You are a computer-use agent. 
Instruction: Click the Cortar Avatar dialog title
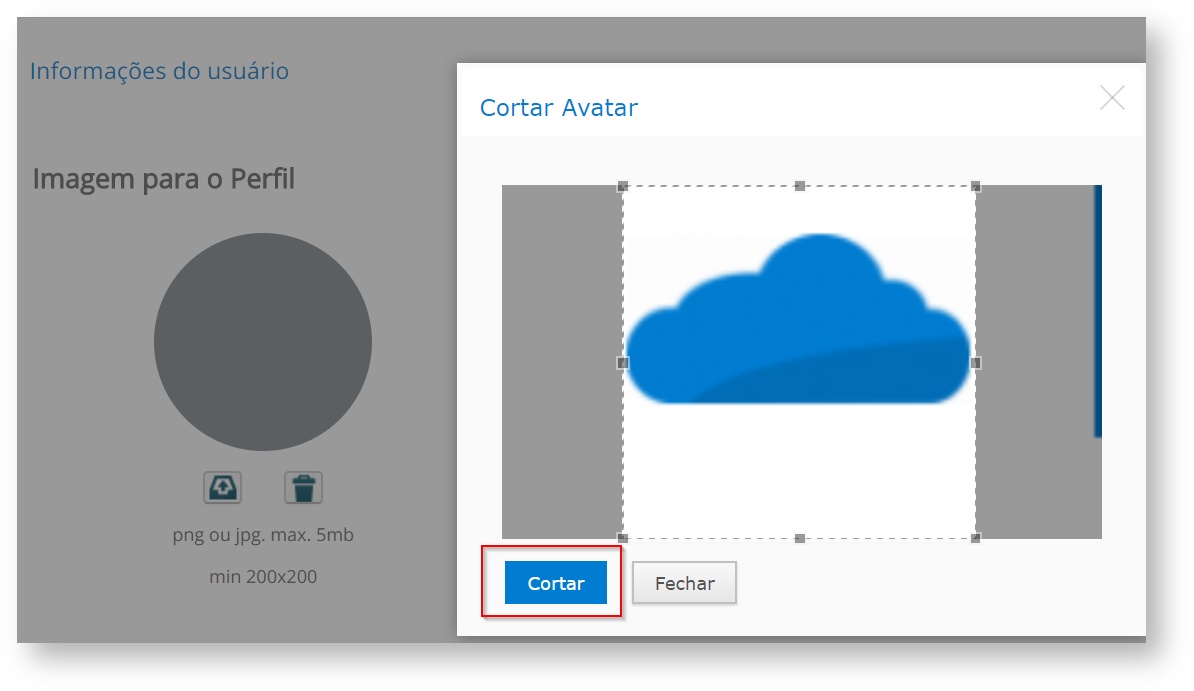[x=559, y=108]
